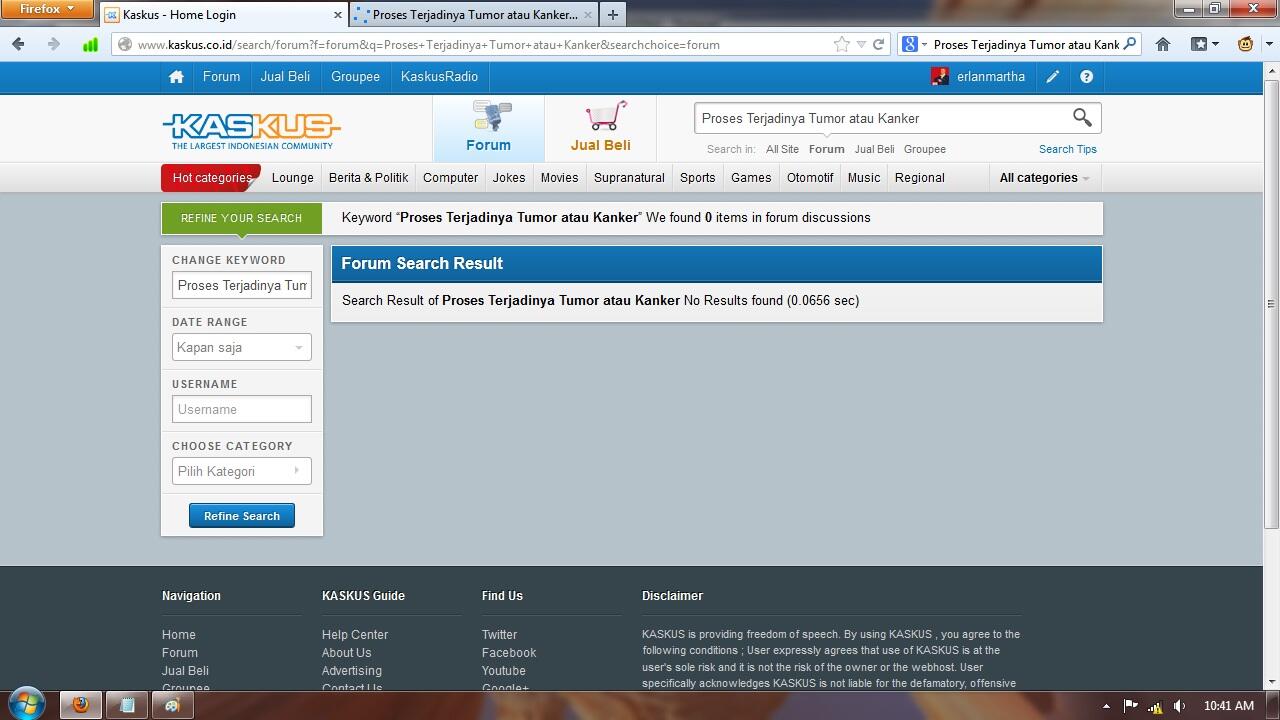
Task: Open Facebook footer link
Action: point(509,653)
